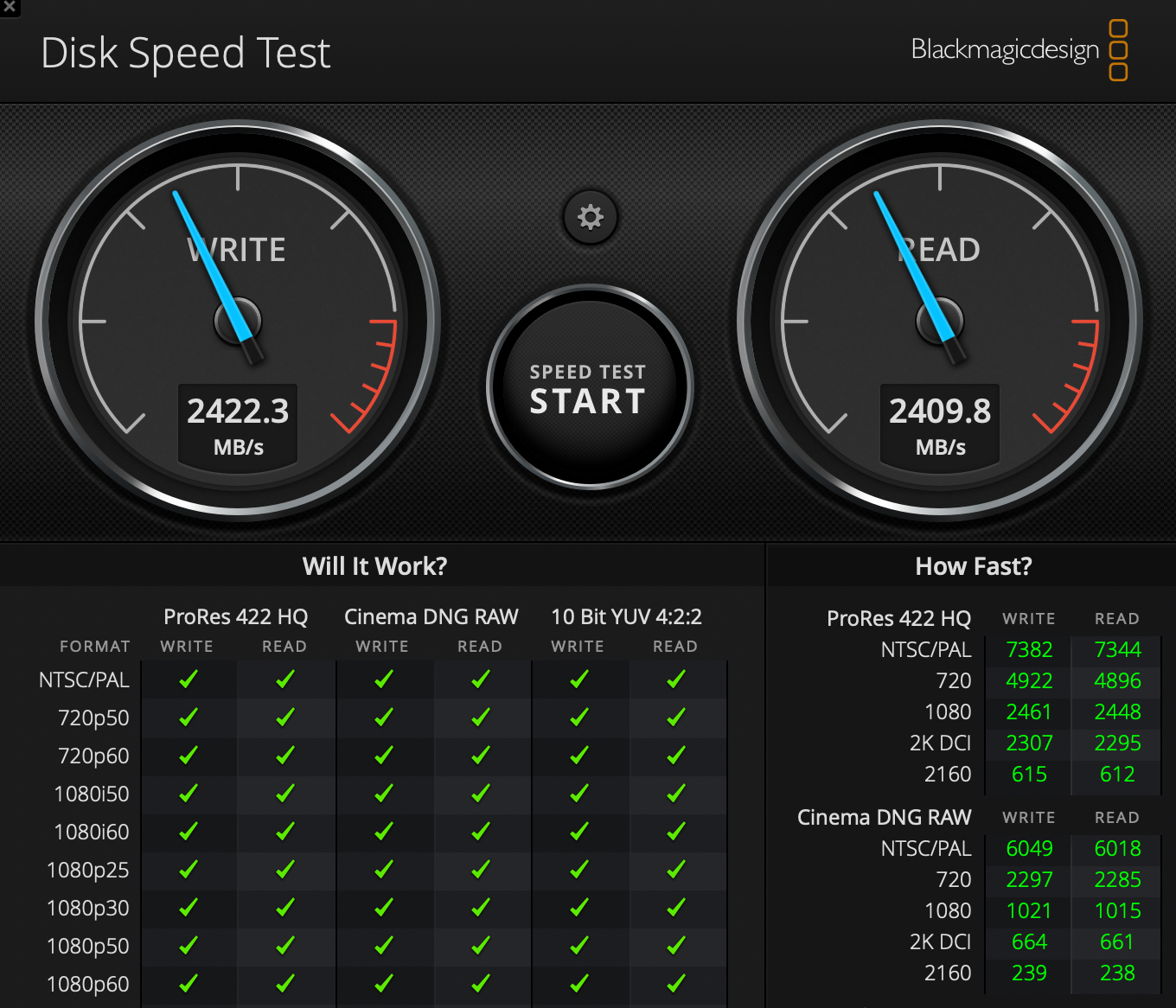This screenshot has width=1176, height=1008.
Task: Click 1080i60 10 Bit YUV write checkmark
Action: (578, 832)
